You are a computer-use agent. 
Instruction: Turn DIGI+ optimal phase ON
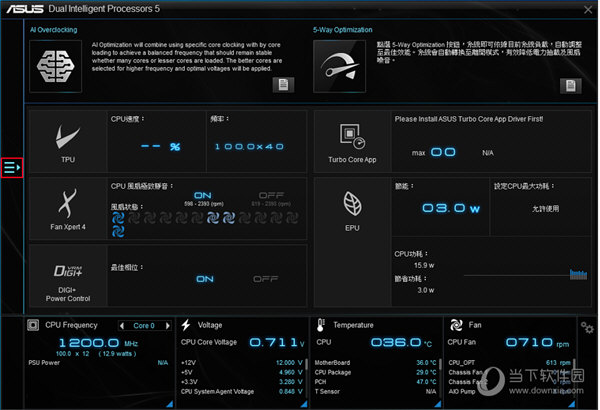point(205,279)
